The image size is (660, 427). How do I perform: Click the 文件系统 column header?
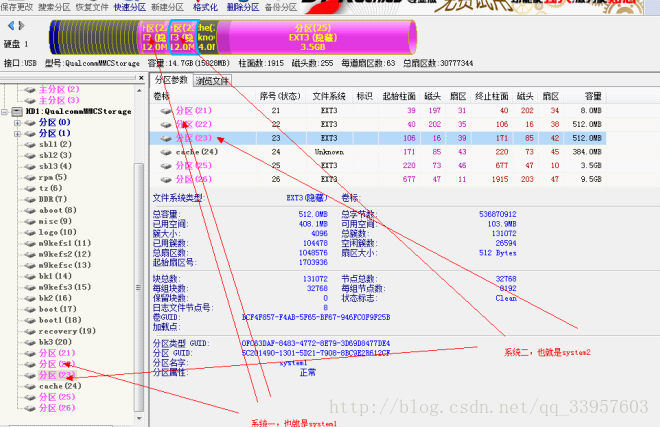click(329, 96)
